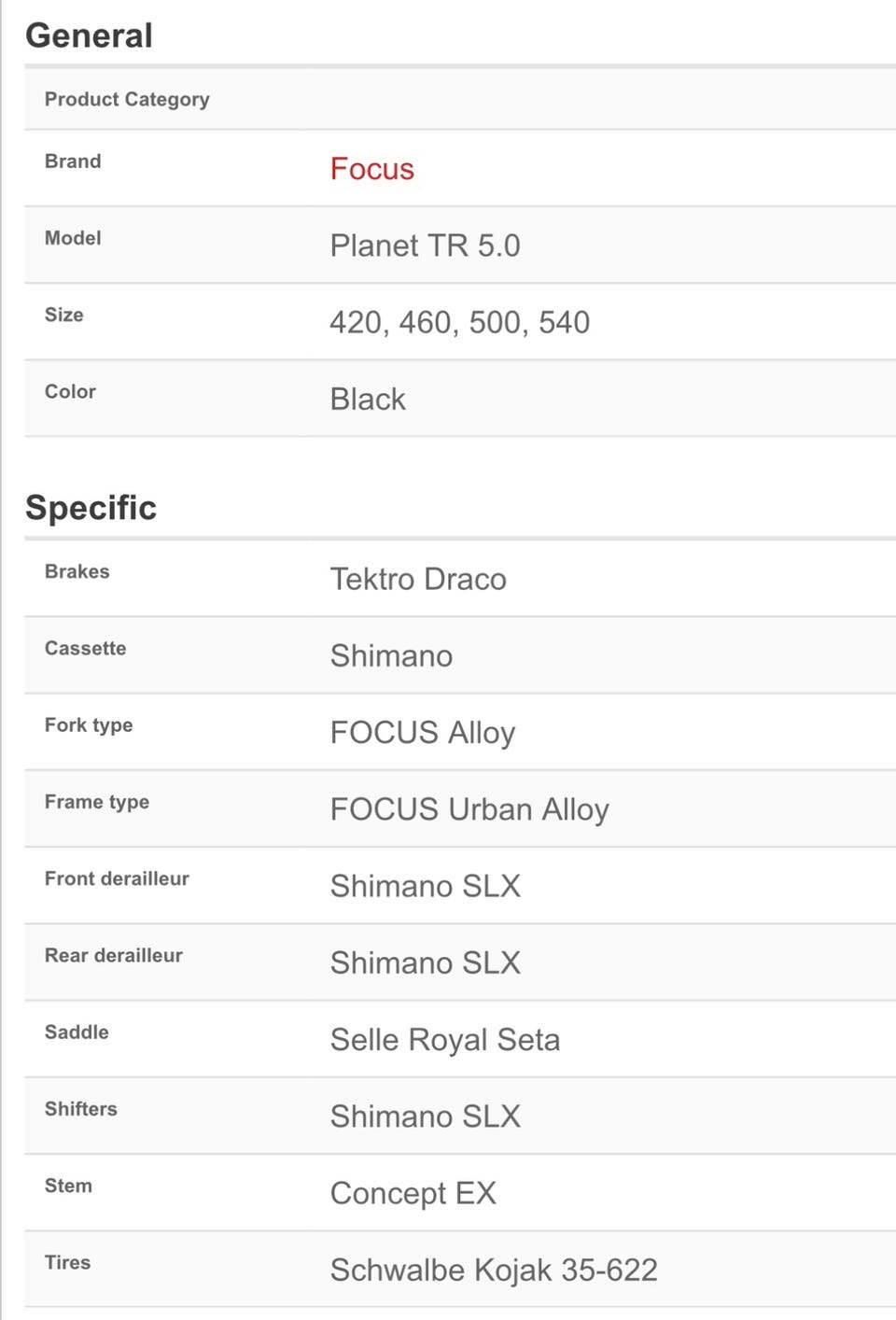This screenshot has height=1320, width=896.
Task: Click the Concept EX stem value
Action: tap(413, 1193)
